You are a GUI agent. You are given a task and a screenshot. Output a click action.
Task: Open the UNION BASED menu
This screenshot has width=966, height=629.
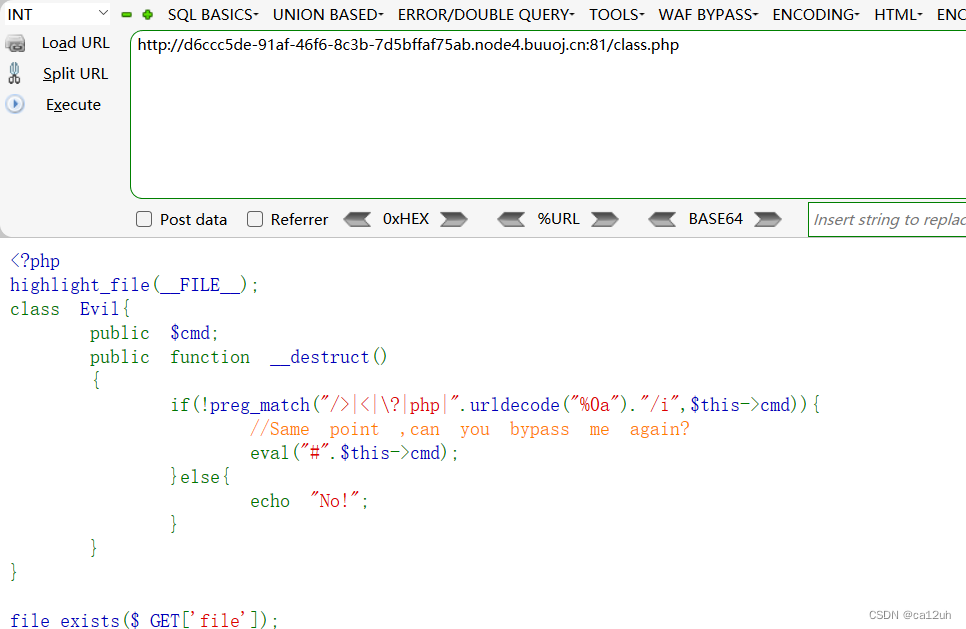[328, 15]
